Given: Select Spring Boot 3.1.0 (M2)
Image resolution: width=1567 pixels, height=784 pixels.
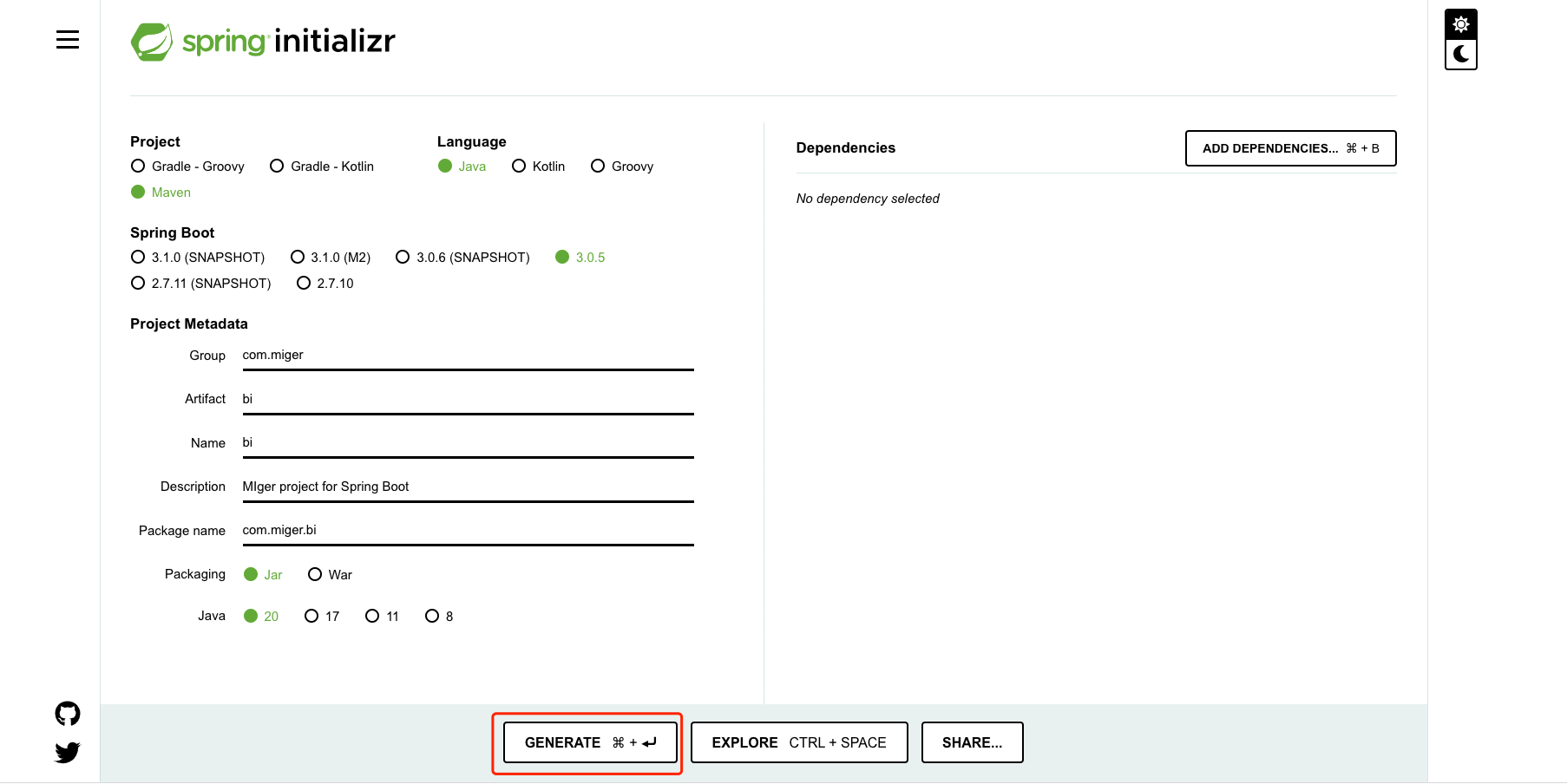Looking at the screenshot, I should coord(331,258).
